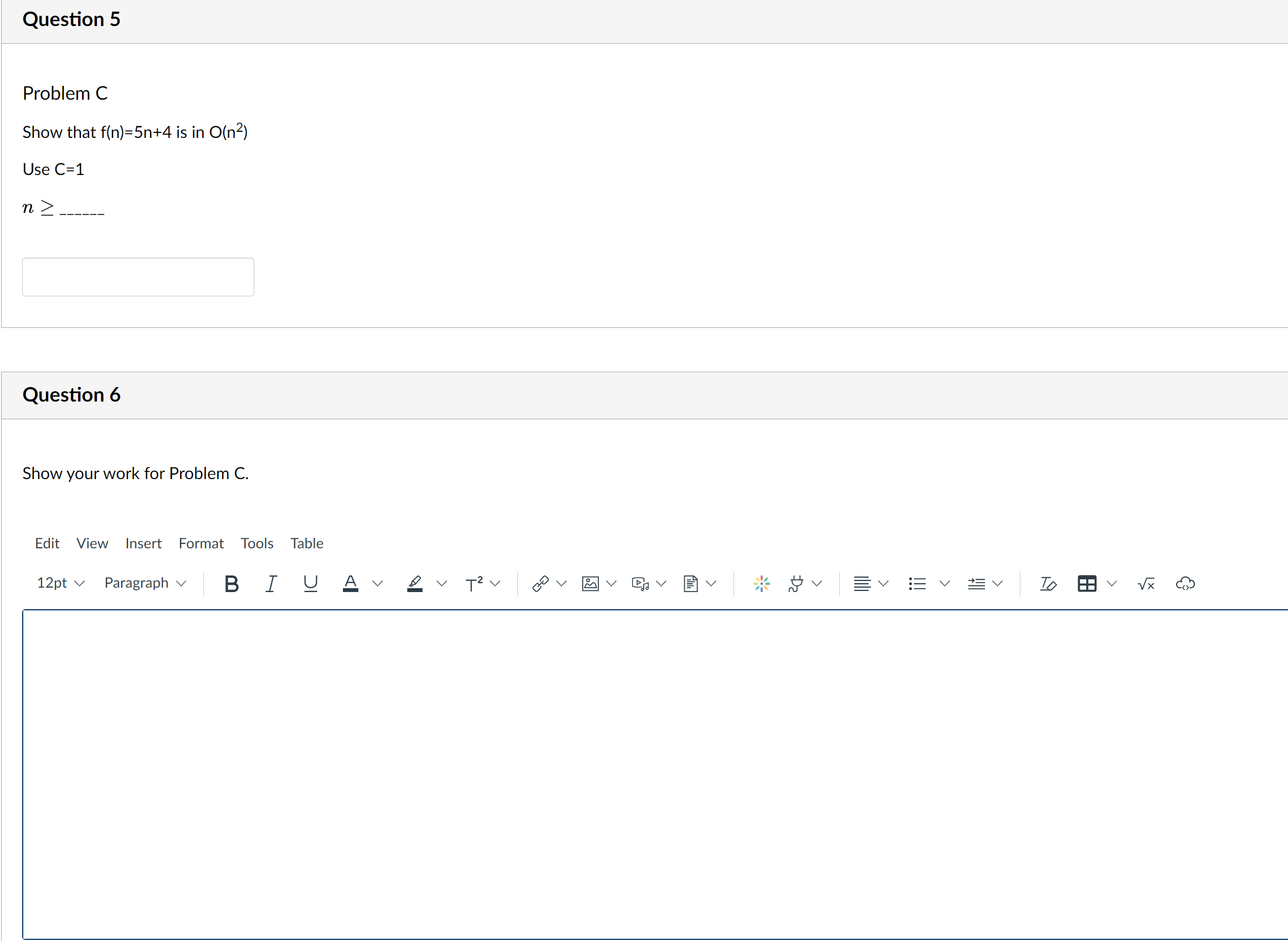Insert a link into the answer
This screenshot has height=941, width=1288.
pyautogui.click(x=541, y=583)
